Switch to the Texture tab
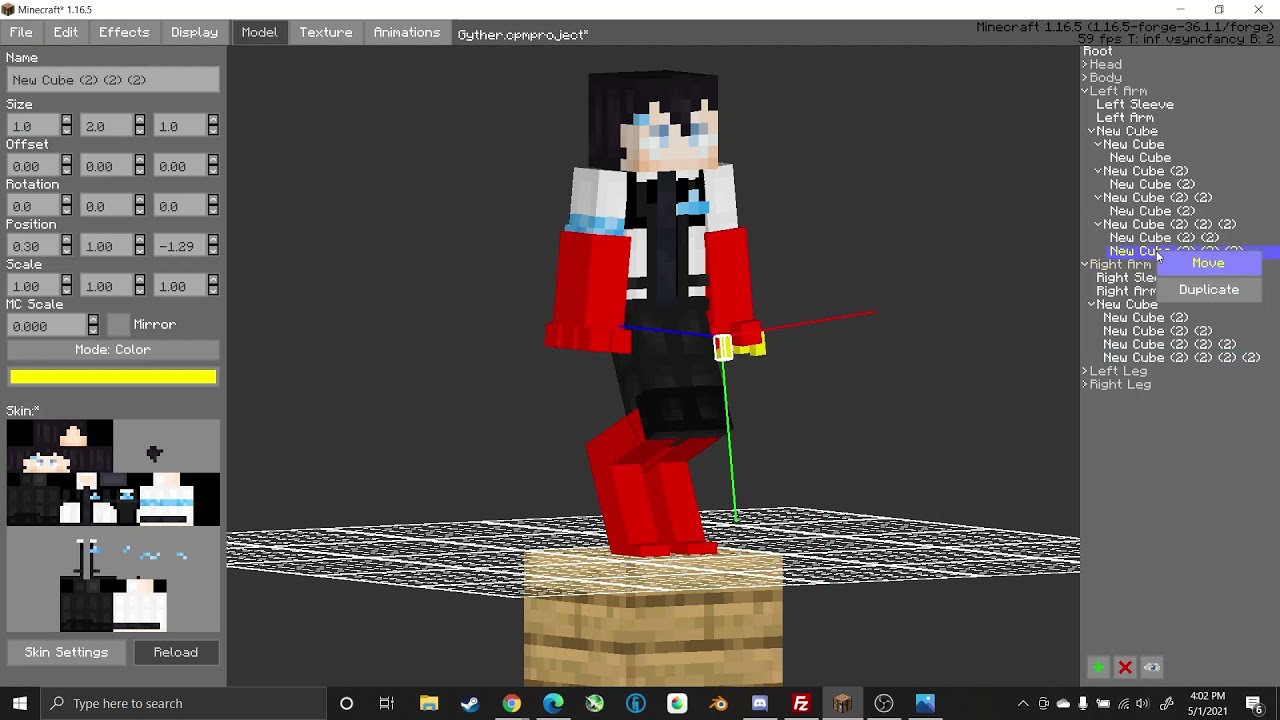 pos(326,33)
